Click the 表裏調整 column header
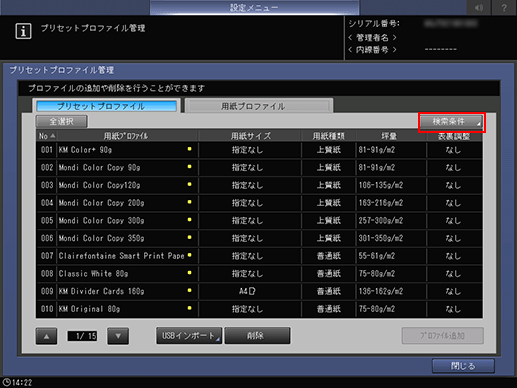Viewport: 517px width, 388px height. coord(454,136)
